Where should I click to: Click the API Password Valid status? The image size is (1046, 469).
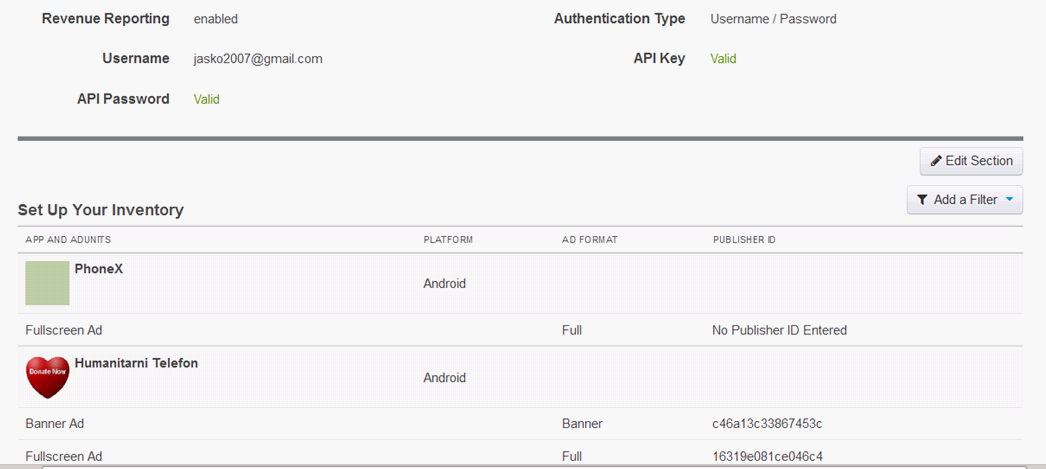point(207,99)
